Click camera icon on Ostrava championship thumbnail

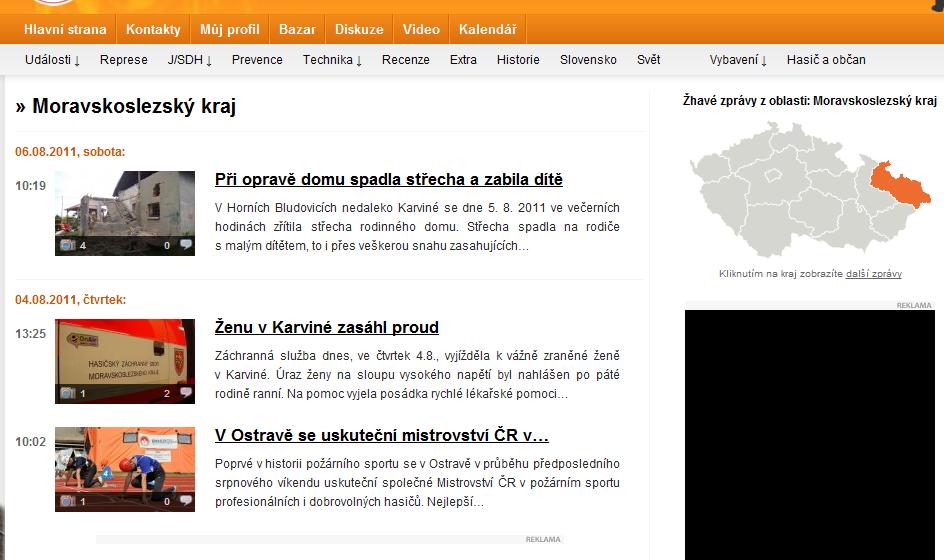(x=67, y=501)
